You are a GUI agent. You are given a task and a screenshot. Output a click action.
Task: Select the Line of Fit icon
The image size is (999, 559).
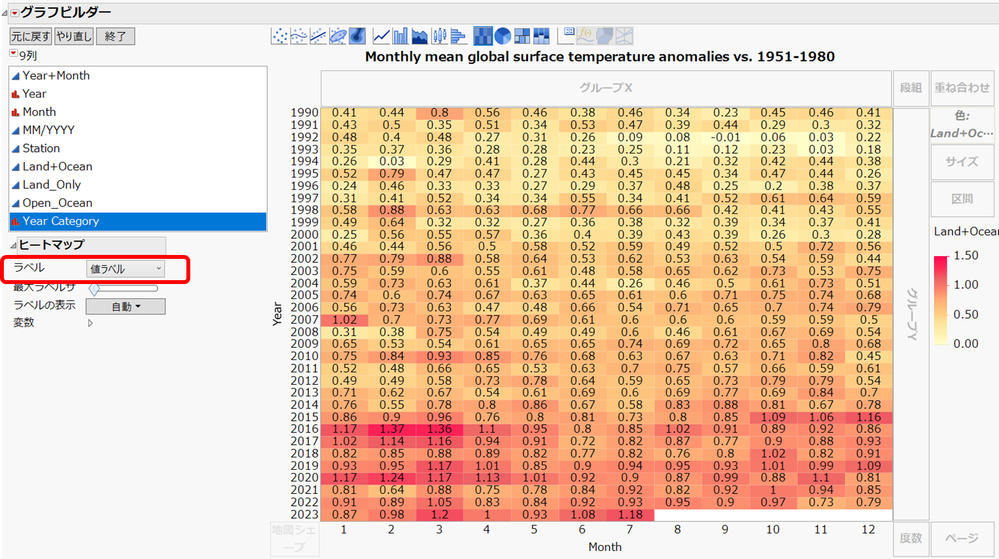click(x=318, y=36)
